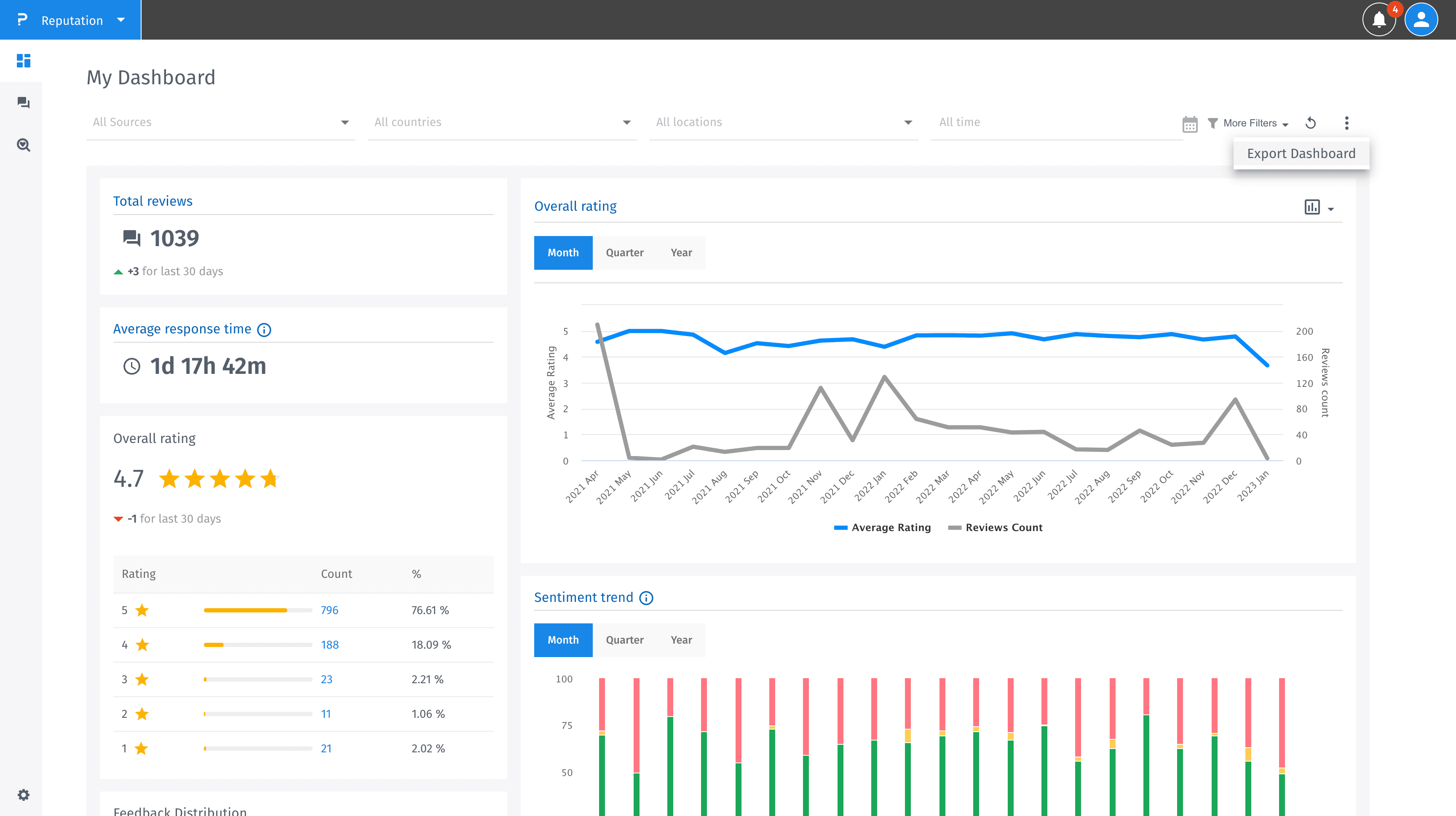
Task: Open the dashboard grid sidebar icon
Action: point(23,61)
